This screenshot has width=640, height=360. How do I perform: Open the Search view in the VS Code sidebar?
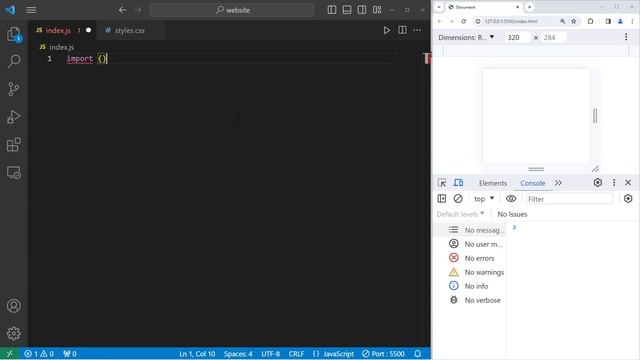[x=13, y=62]
